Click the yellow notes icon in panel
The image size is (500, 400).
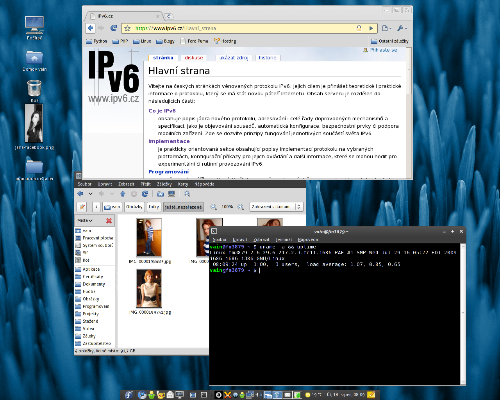pyautogui.click(x=371, y=395)
